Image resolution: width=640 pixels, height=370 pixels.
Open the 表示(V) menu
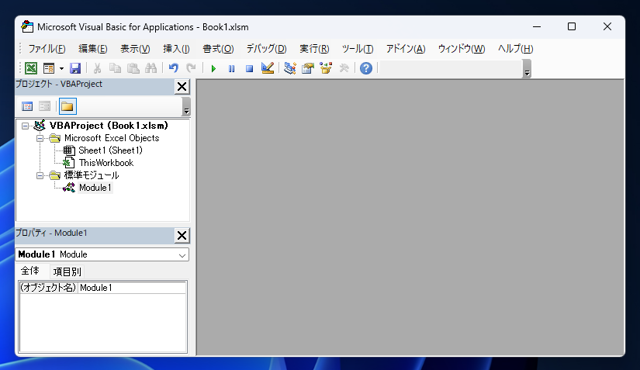[135, 49]
